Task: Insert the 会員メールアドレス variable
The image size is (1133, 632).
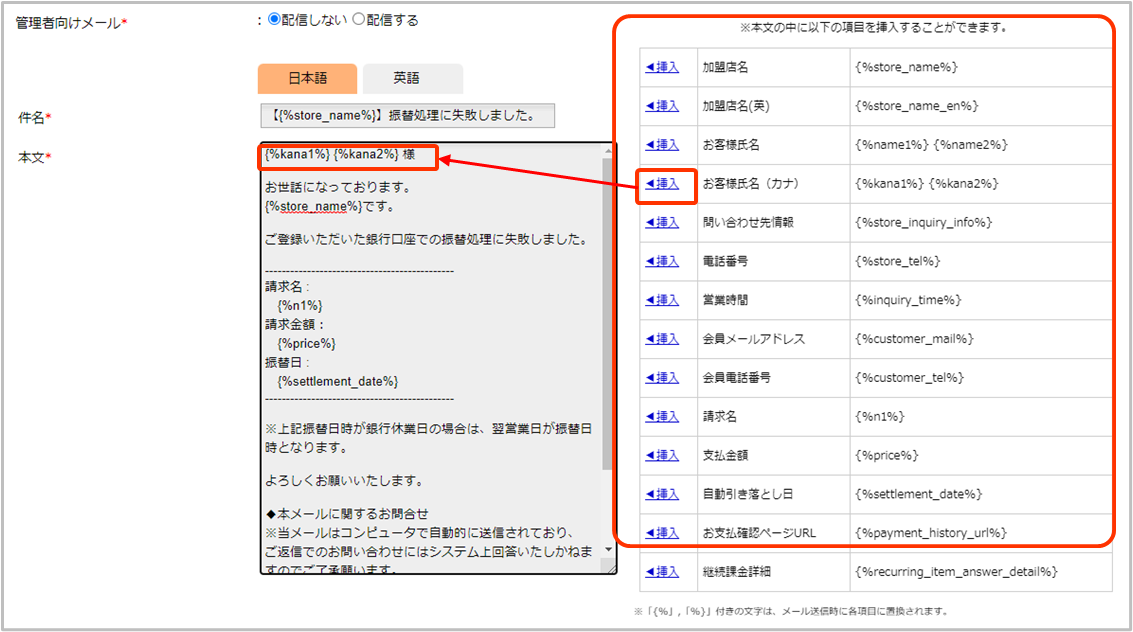Action: (662, 339)
